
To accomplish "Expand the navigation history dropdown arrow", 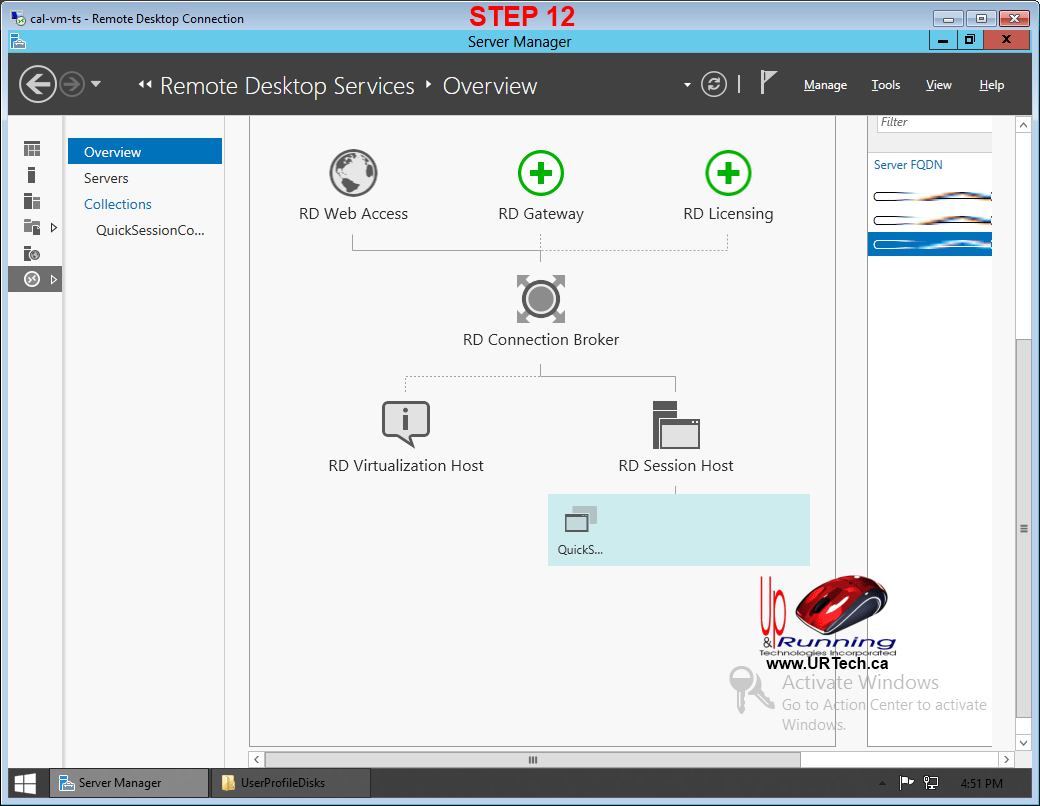I will pyautogui.click(x=96, y=84).
